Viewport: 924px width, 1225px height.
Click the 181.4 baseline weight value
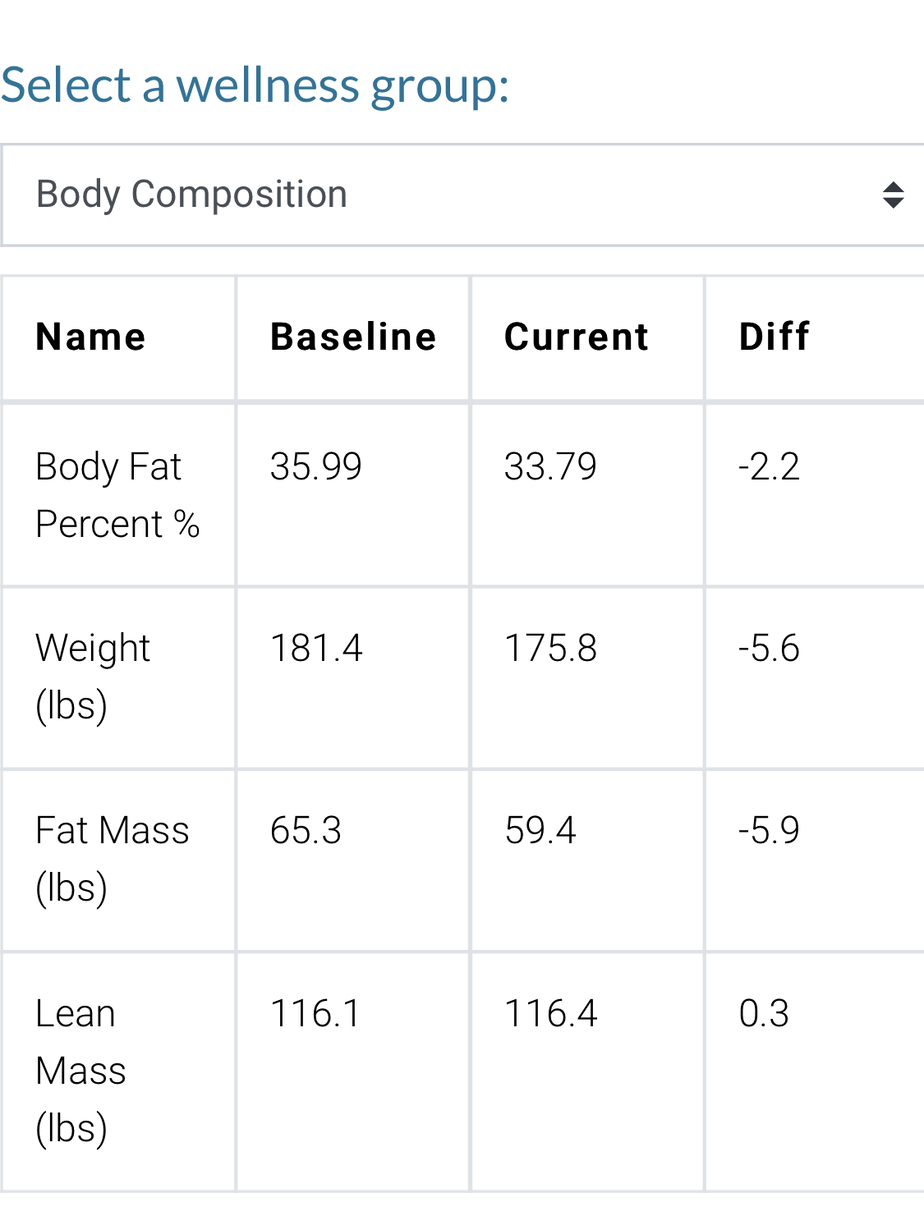click(316, 649)
